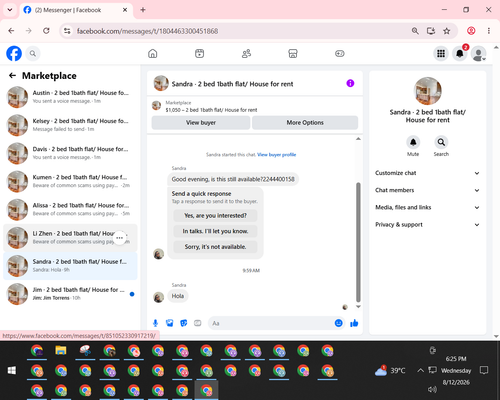500x400 pixels.
Task: Send 'Sorry, it's not available.' reply
Action: click(215, 247)
